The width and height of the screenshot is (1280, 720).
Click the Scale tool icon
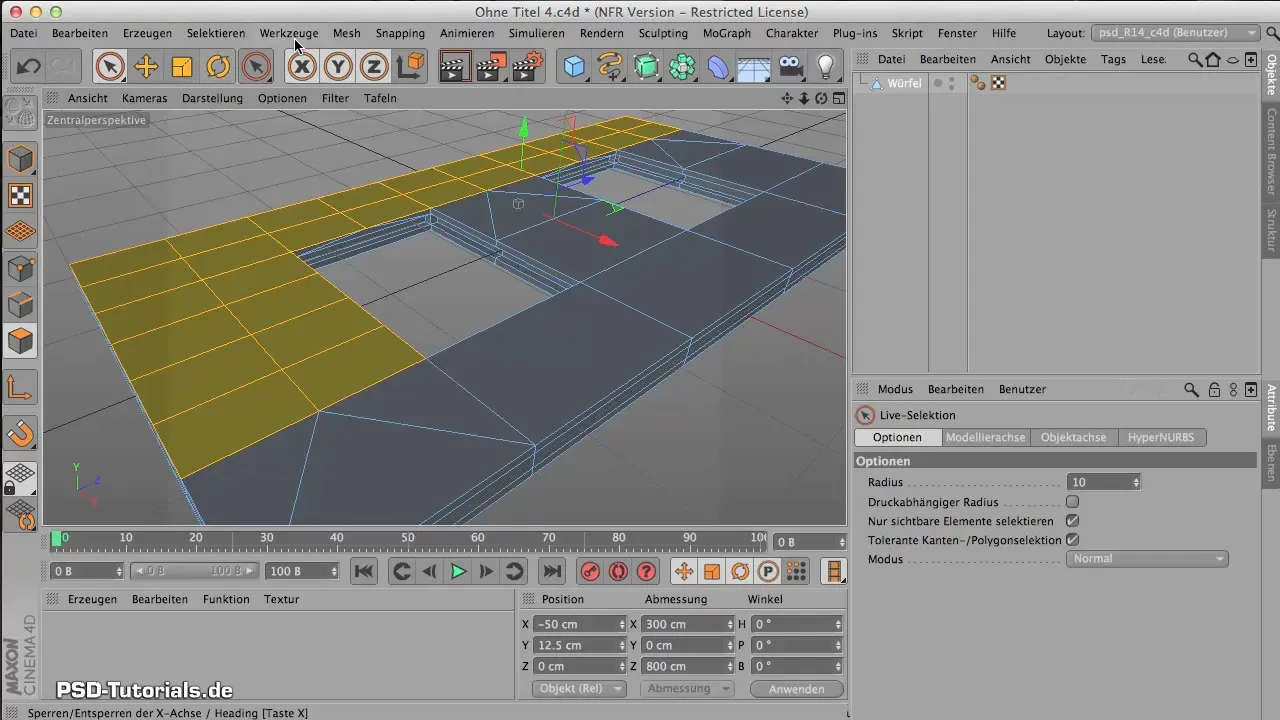[182, 67]
